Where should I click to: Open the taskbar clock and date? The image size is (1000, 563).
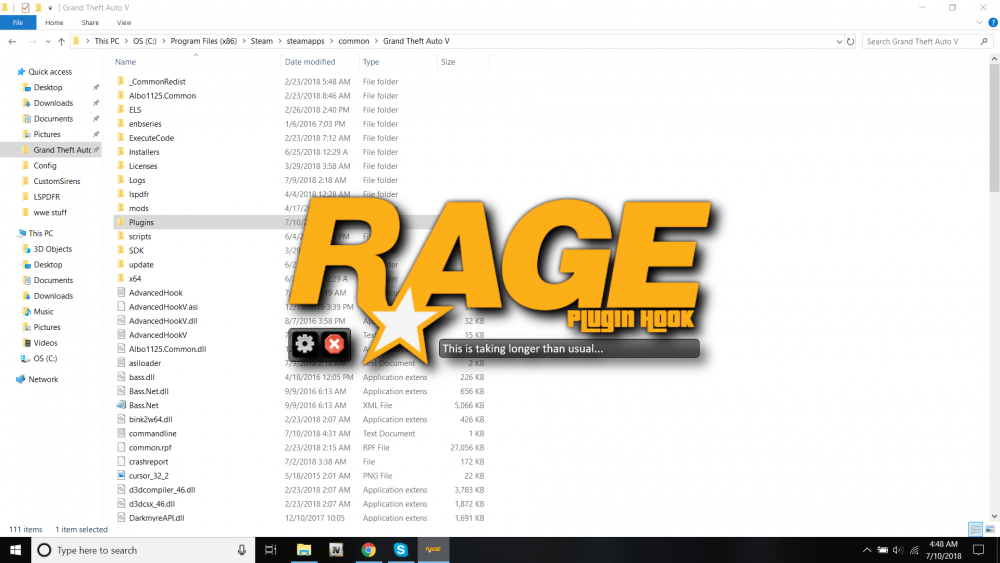(x=943, y=550)
